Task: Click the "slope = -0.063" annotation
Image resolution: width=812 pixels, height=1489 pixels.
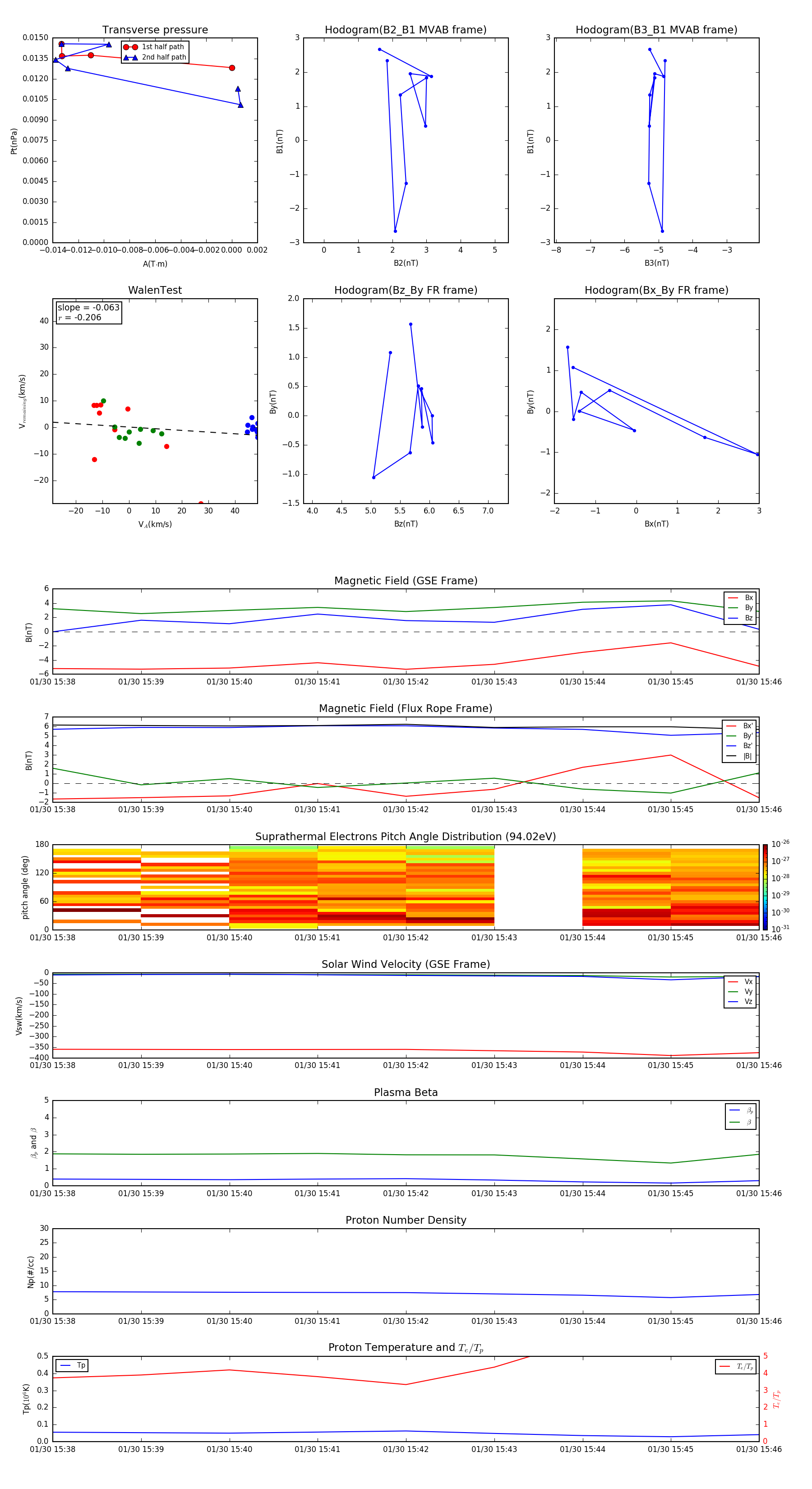Action: (88, 308)
